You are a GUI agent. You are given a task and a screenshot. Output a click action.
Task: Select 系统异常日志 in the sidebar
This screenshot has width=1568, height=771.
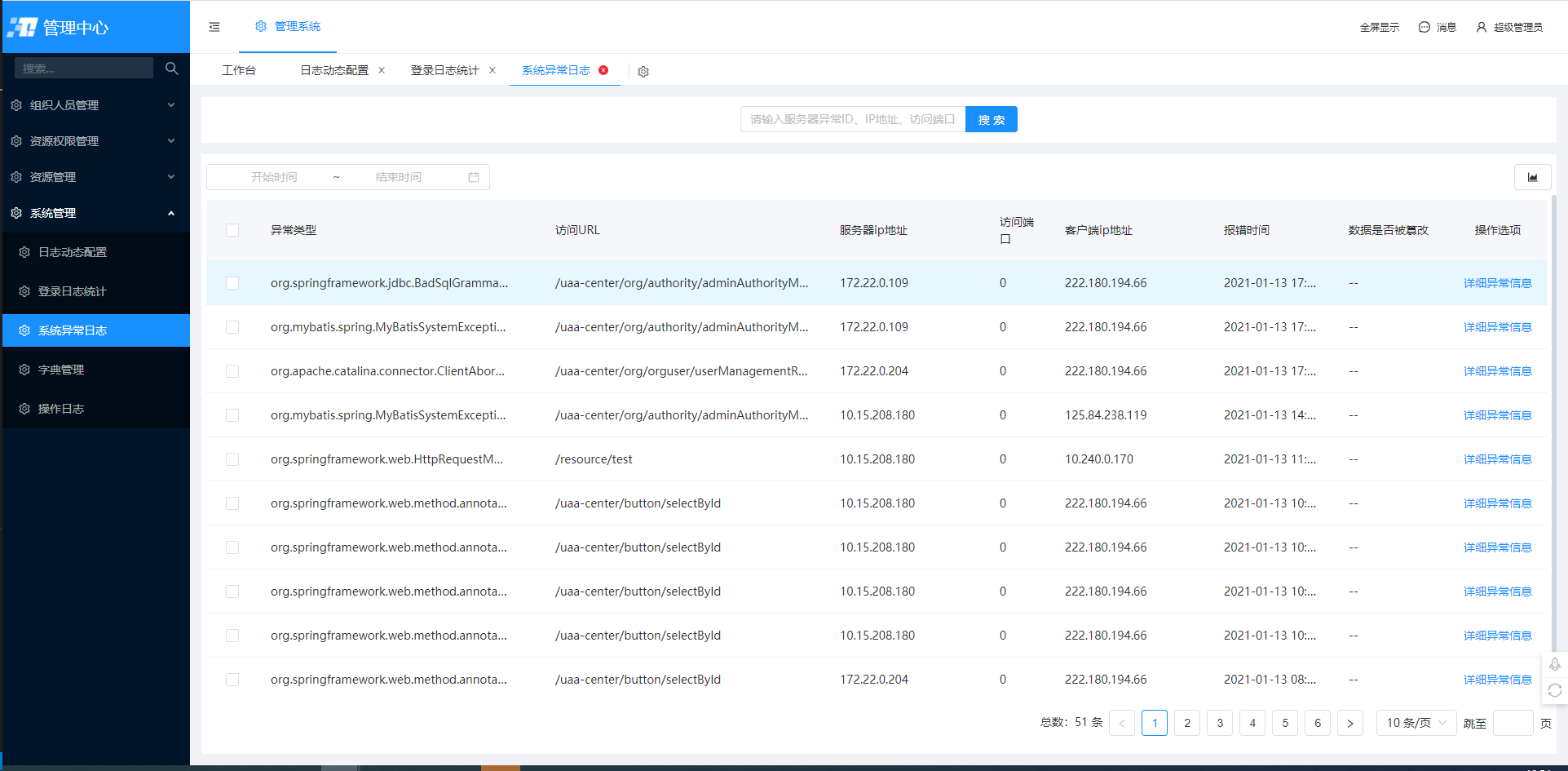[x=96, y=330]
